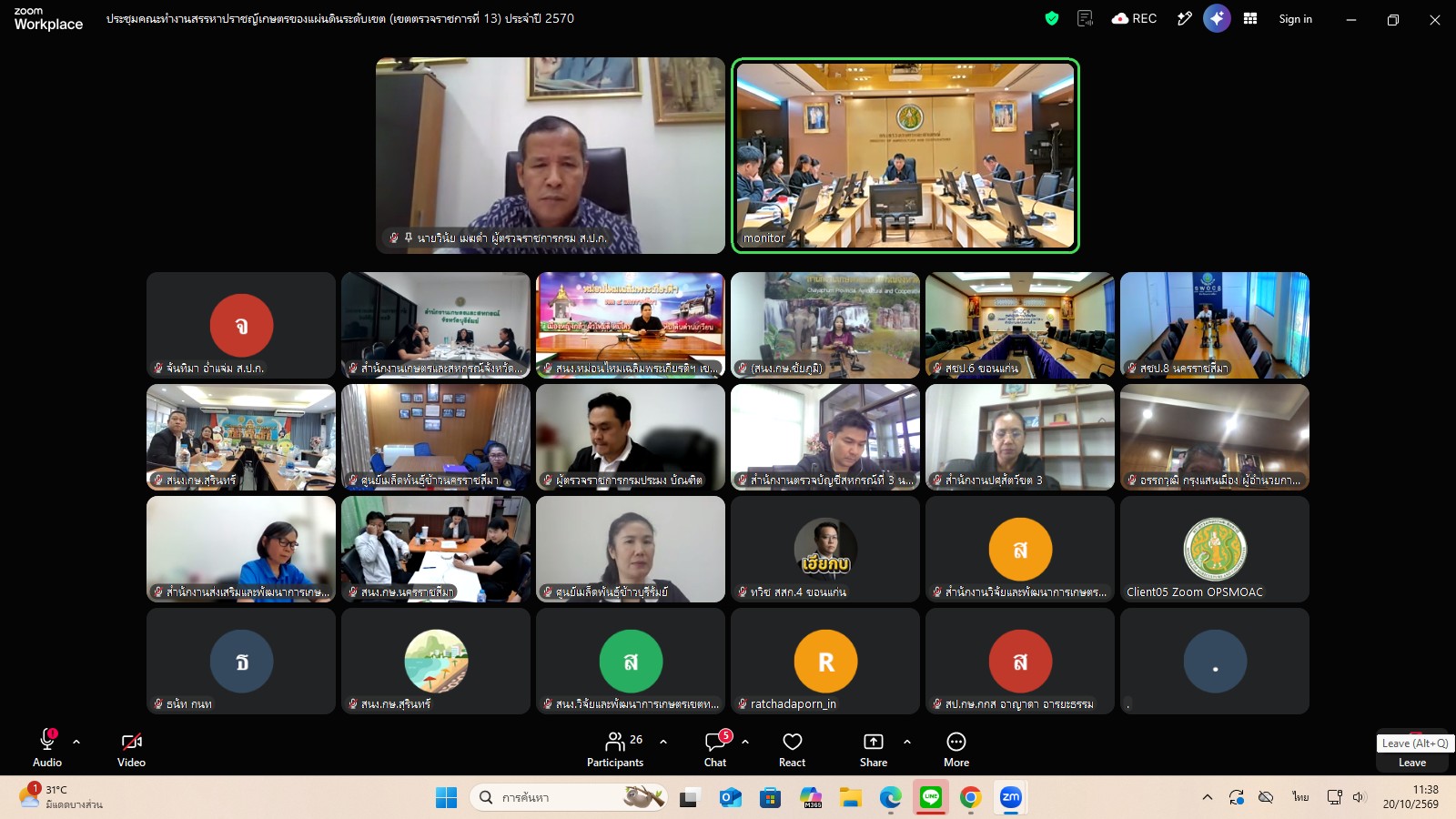Select the สำนักงานปศุสัตว์เขต 3 tile
Viewport: 1456px width, 819px height.
[x=1020, y=437]
